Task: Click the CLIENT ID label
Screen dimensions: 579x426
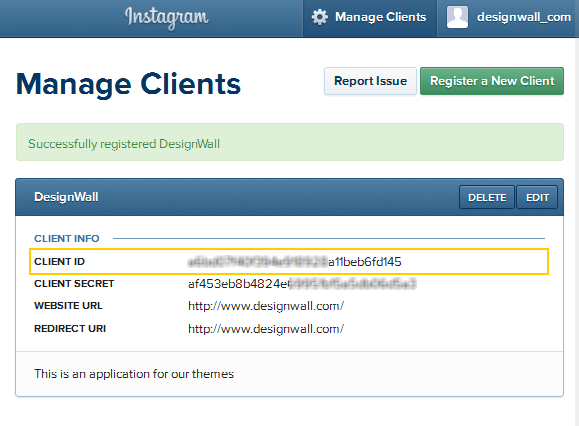Action: [59, 261]
